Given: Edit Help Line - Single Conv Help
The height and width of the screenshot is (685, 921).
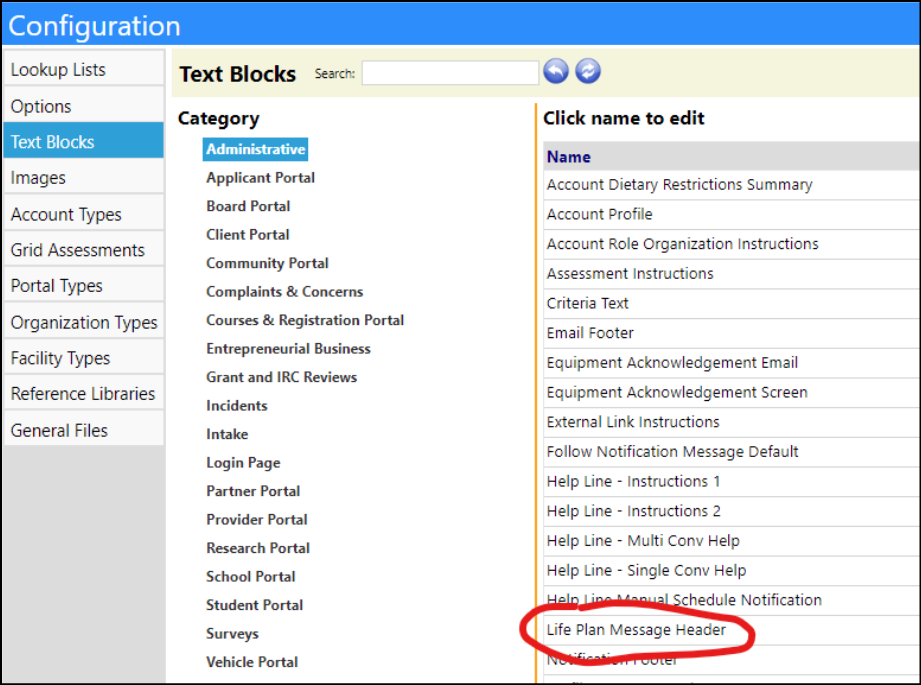Looking at the screenshot, I should 646,570.
